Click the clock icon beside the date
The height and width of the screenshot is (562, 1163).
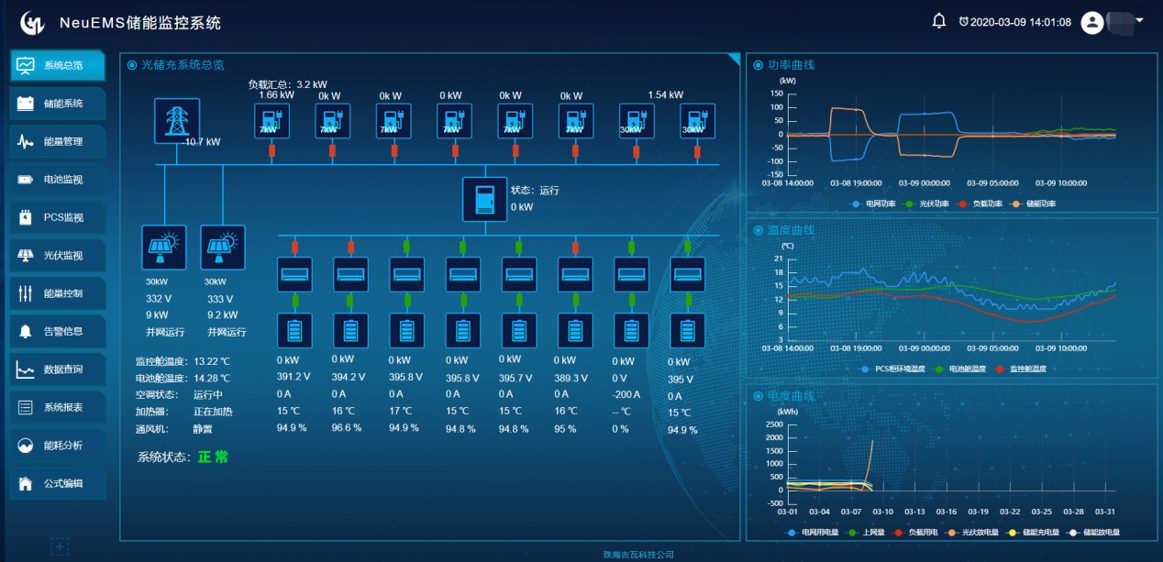click(963, 22)
